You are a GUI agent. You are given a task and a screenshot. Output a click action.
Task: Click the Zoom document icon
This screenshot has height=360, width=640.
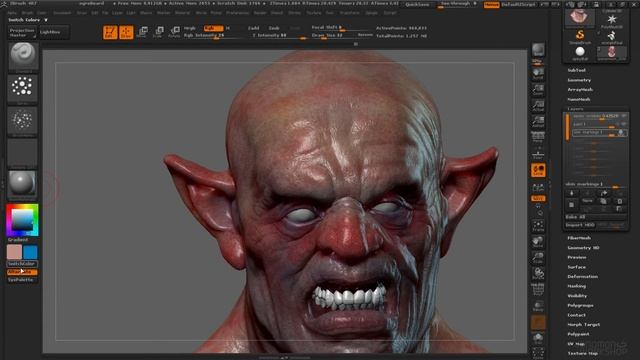[x=538, y=89]
